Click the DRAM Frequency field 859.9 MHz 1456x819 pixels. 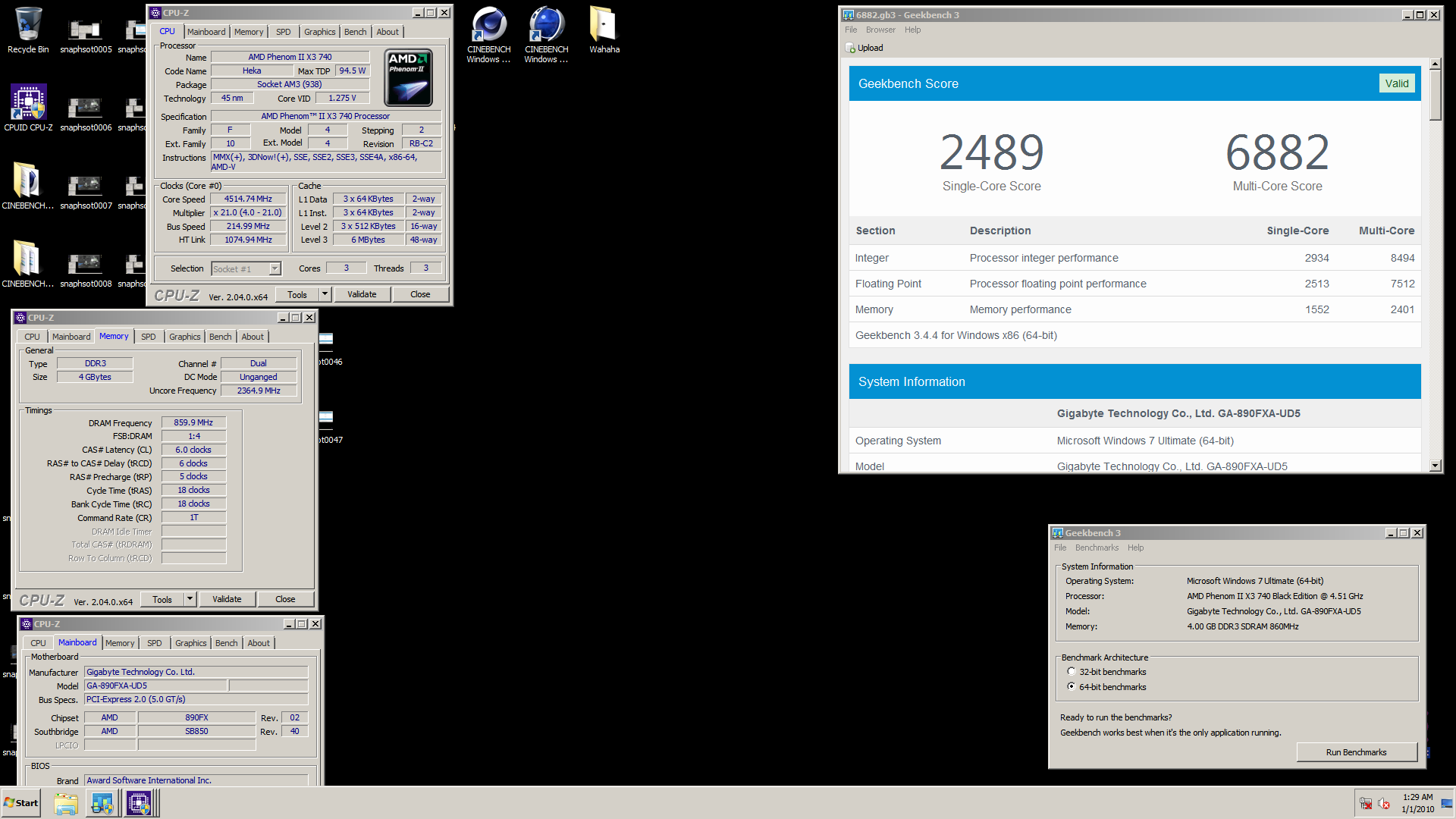(x=193, y=422)
